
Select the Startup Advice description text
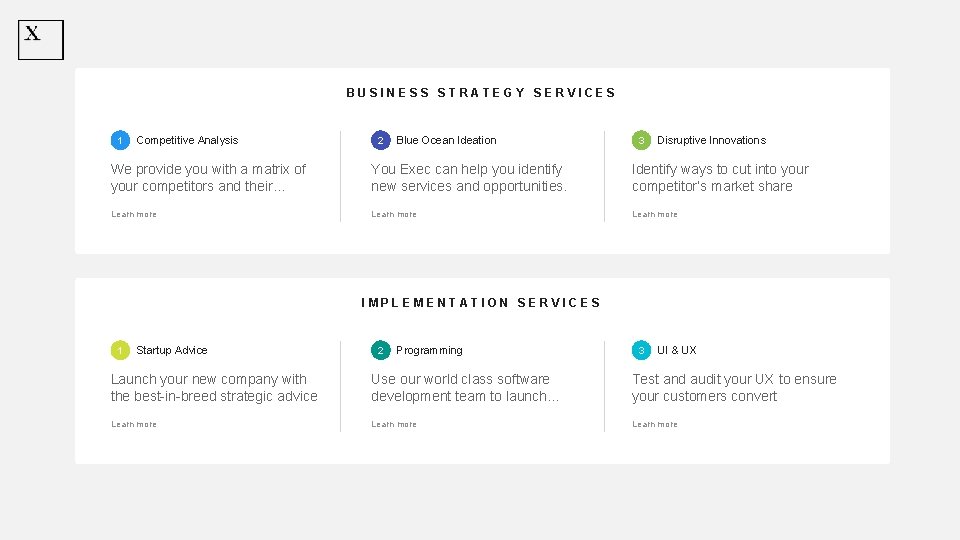(214, 388)
